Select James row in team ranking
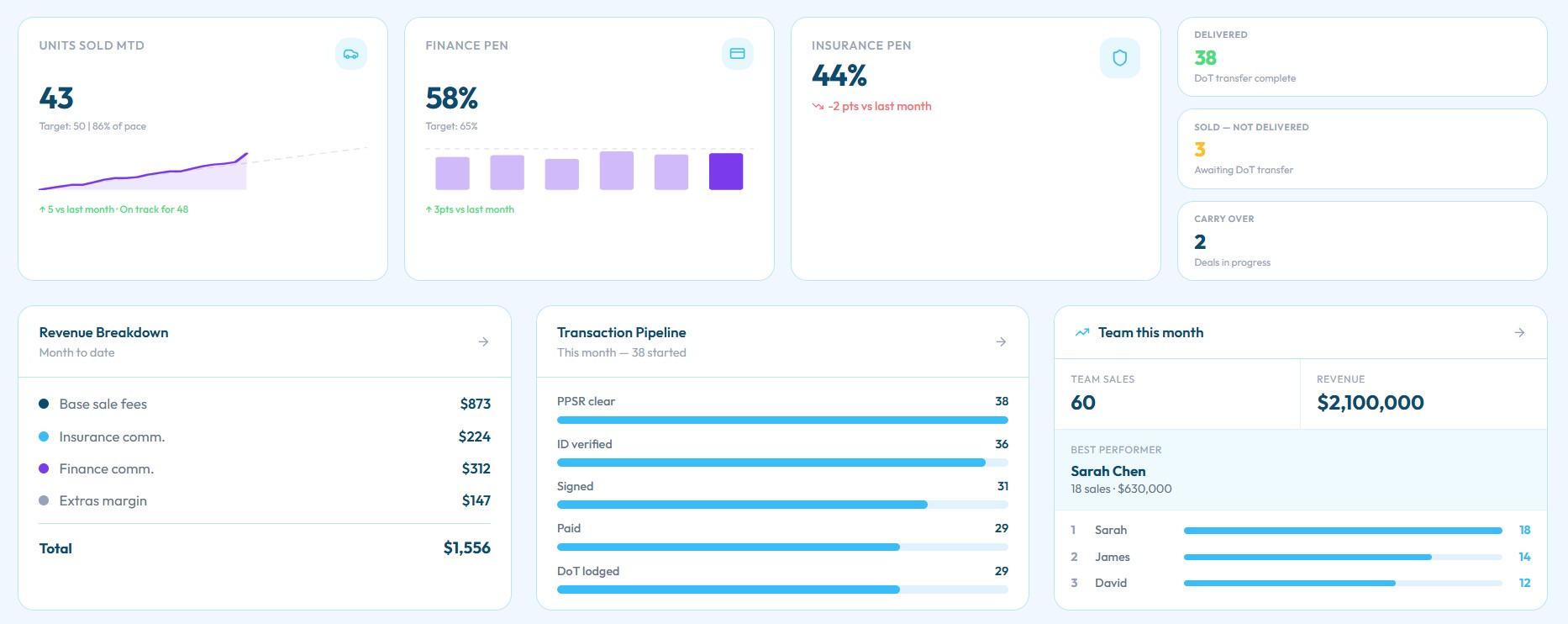The image size is (1568, 624). click(x=1301, y=557)
